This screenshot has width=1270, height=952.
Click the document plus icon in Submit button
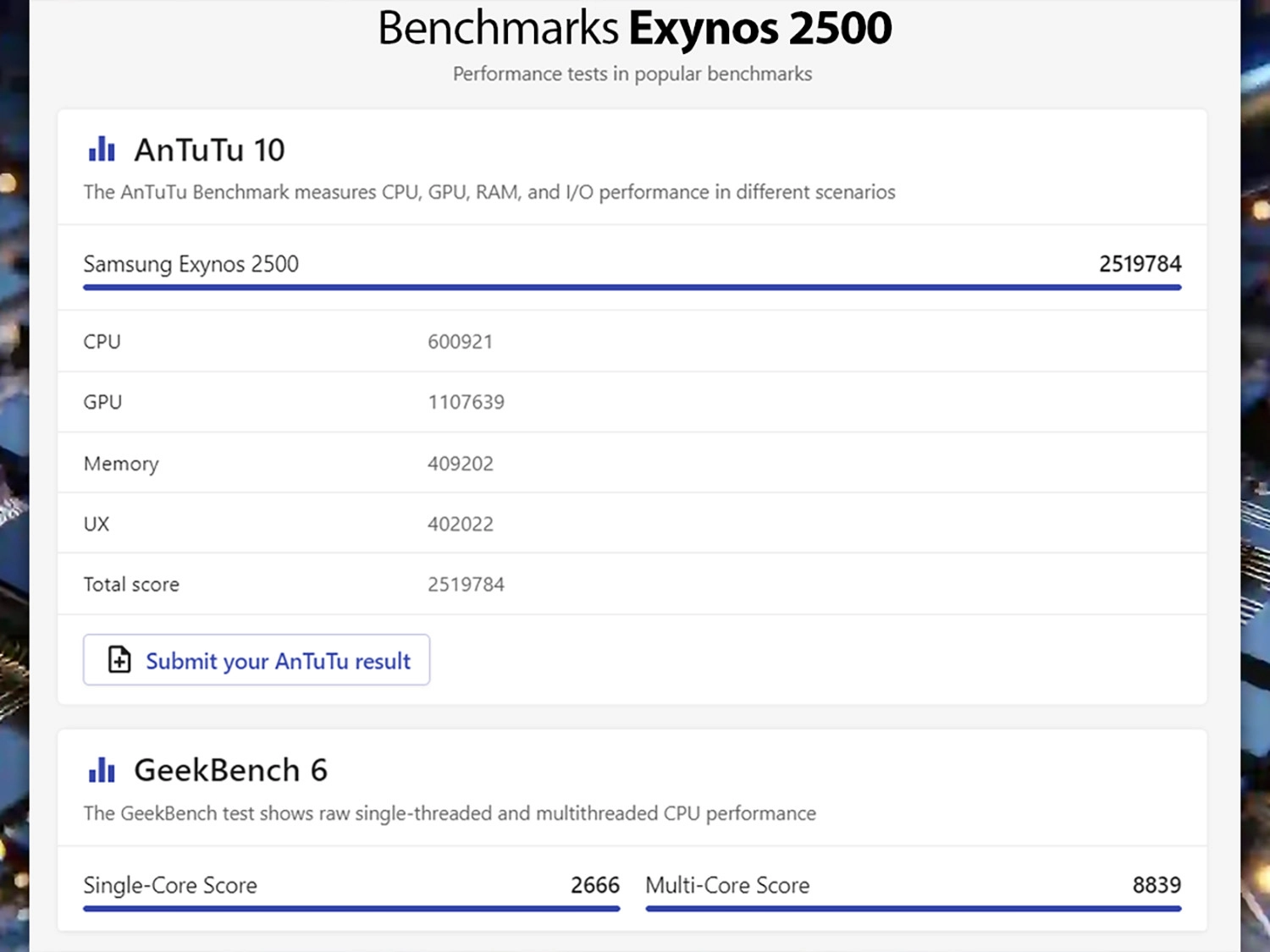tap(119, 660)
